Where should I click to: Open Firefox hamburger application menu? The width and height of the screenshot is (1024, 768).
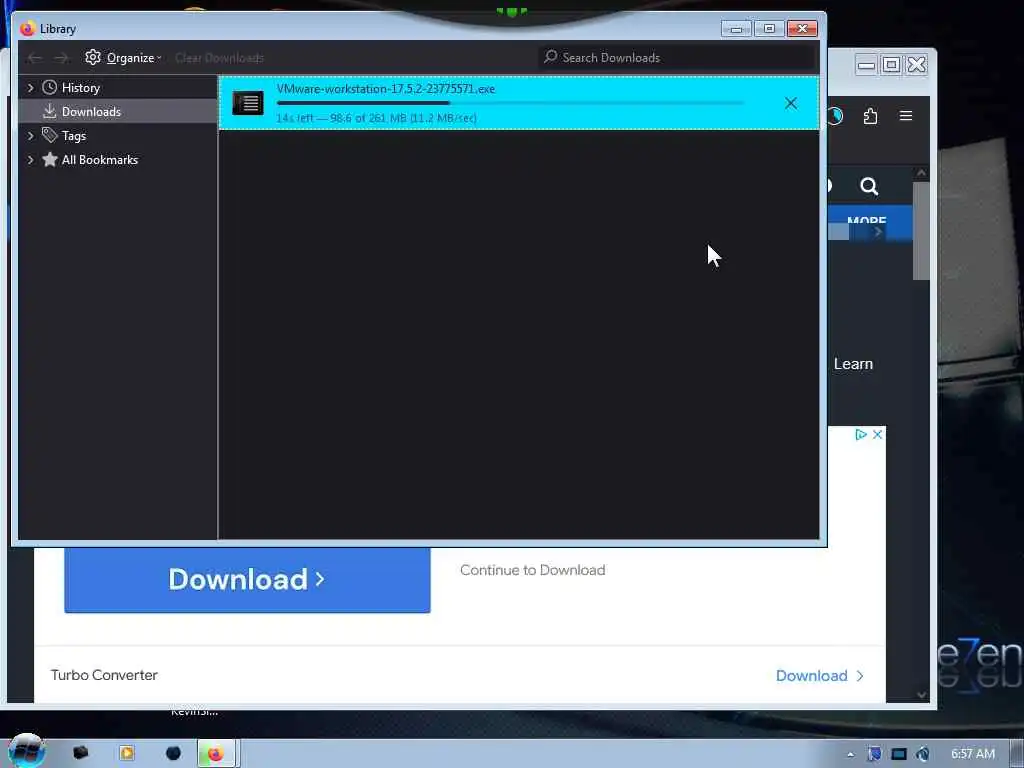click(906, 116)
